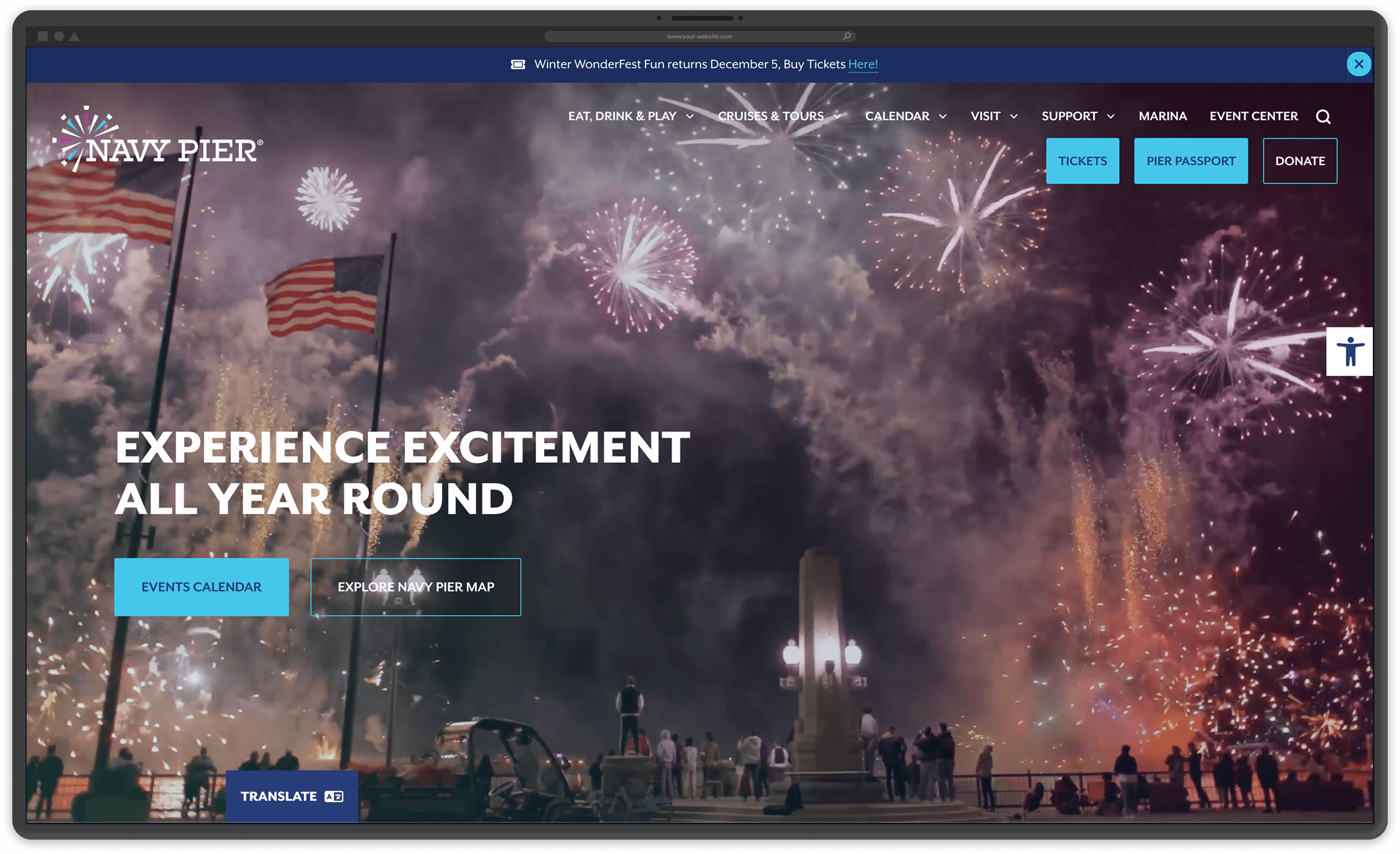Go to the Marina page

(1162, 116)
